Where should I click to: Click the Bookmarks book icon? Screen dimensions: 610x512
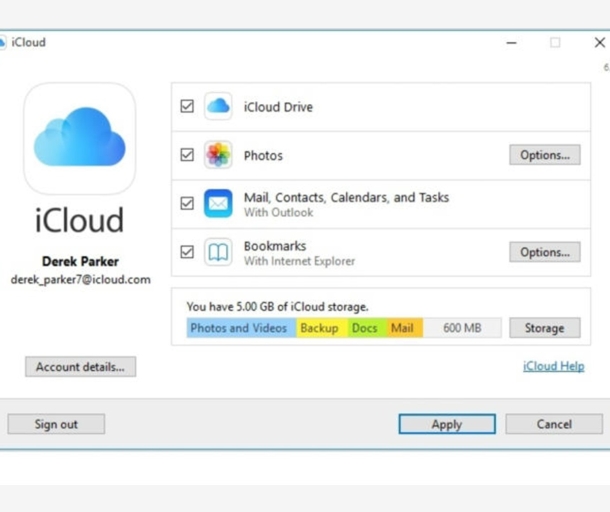pyautogui.click(x=218, y=252)
